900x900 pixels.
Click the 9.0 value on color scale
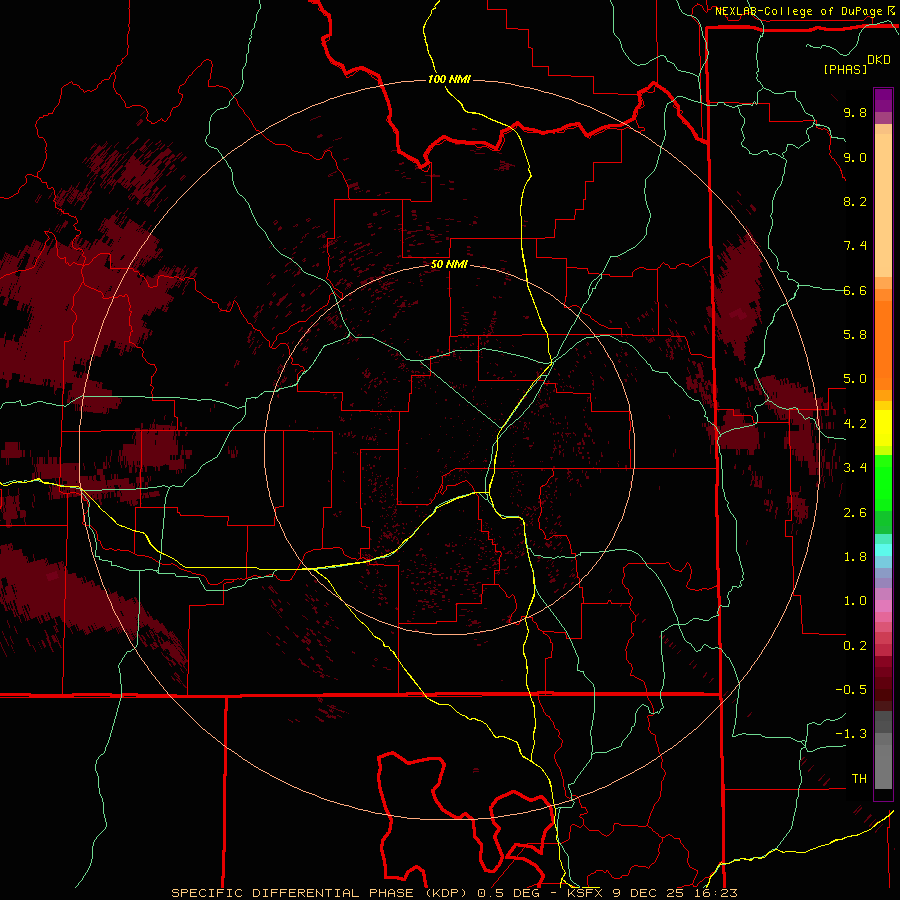855,157
